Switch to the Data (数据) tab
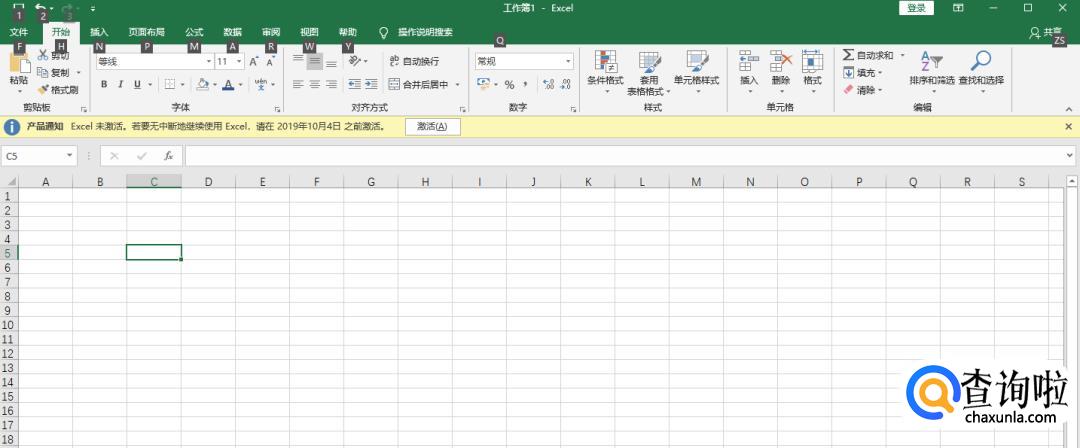Screen dimensions: 1080x448 233,32
